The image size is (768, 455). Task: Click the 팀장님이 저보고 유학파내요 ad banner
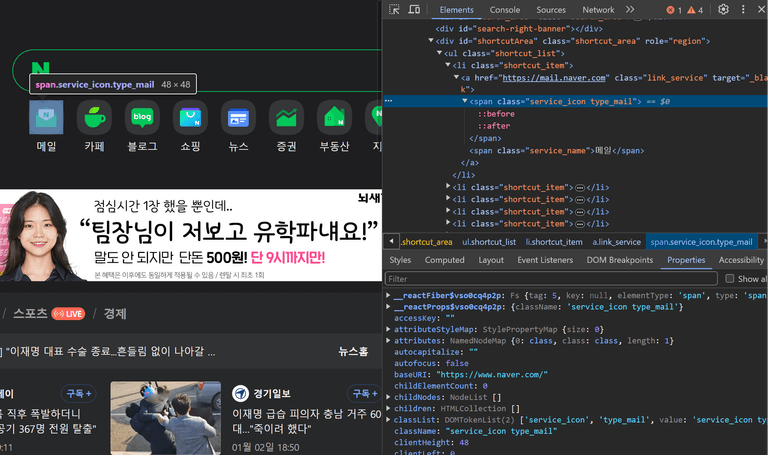[x=191, y=236]
